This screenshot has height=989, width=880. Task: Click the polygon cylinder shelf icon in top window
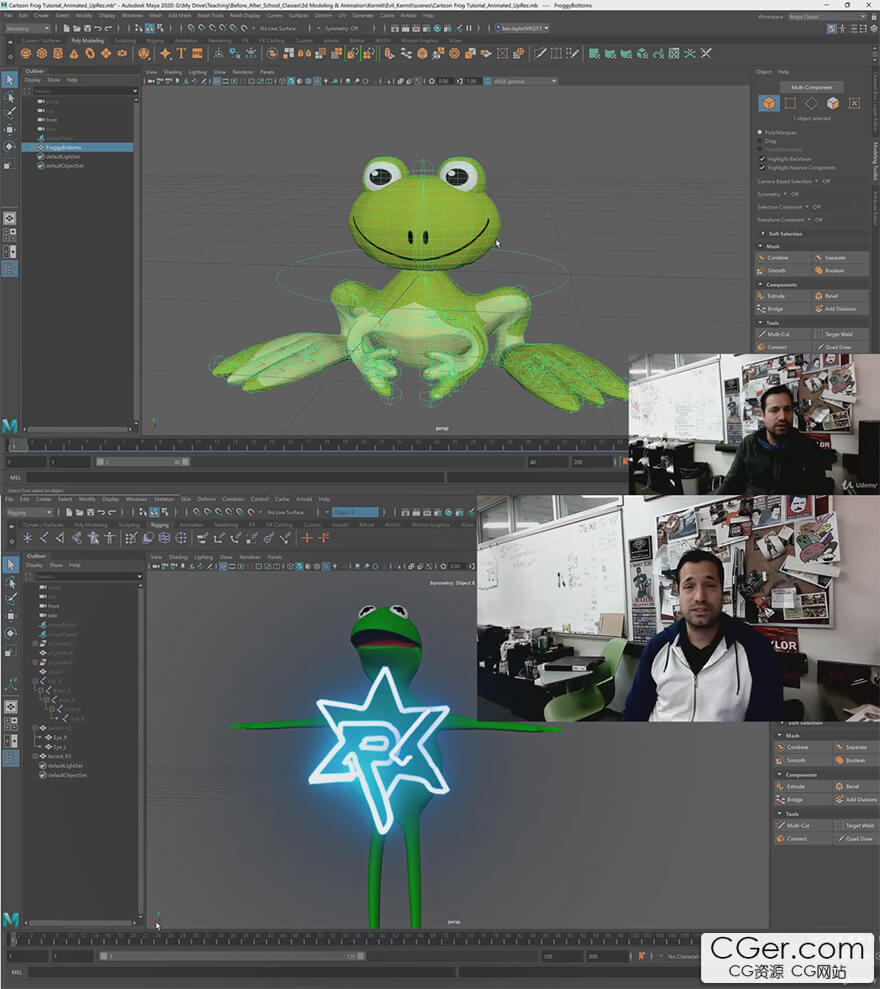tap(58, 54)
